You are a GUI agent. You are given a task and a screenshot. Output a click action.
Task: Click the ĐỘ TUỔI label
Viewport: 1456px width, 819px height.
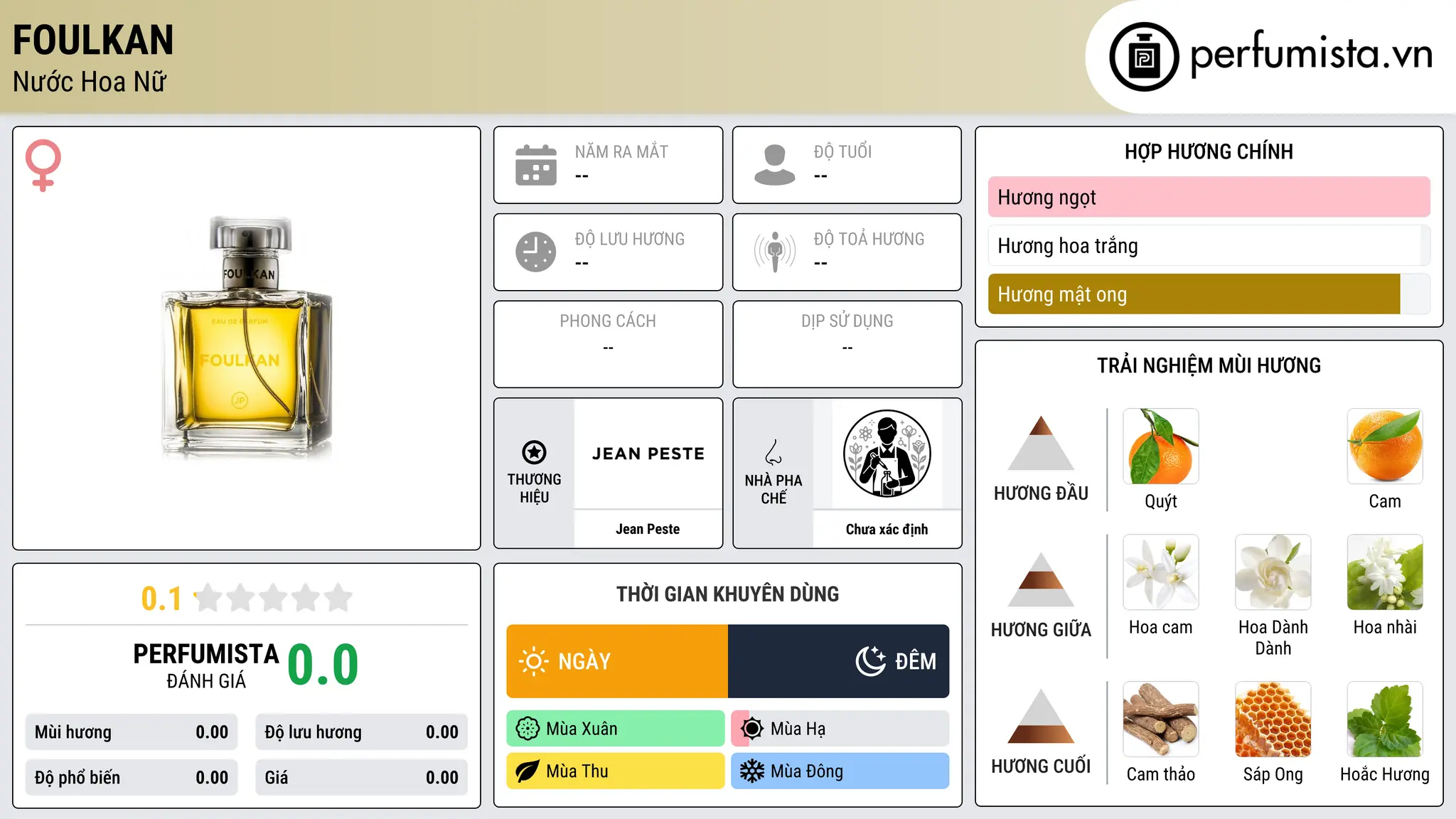point(842,151)
